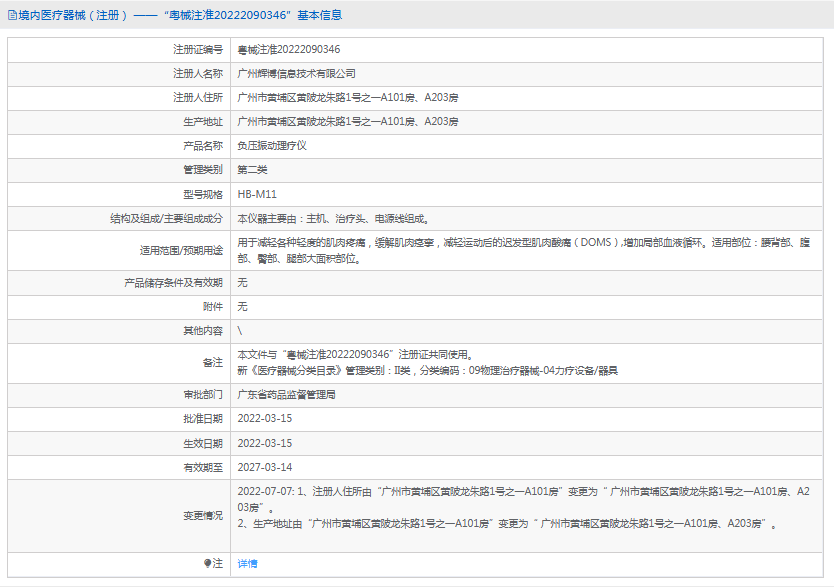Click remark line 本文件与注册证共同使用

[x=355, y=355]
